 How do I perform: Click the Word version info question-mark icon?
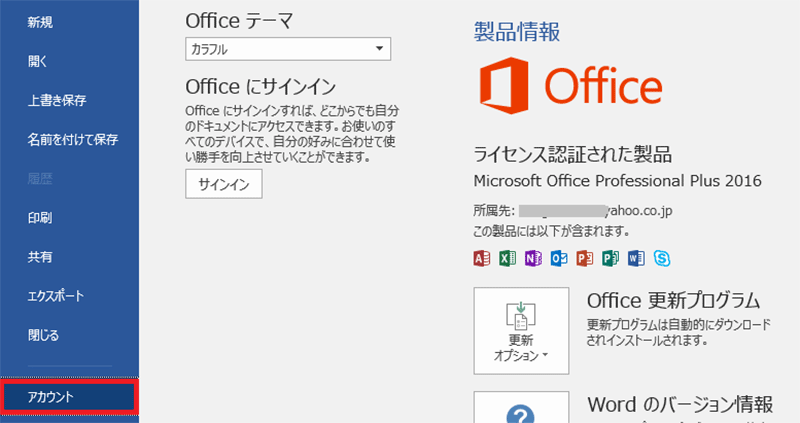click(x=521, y=414)
